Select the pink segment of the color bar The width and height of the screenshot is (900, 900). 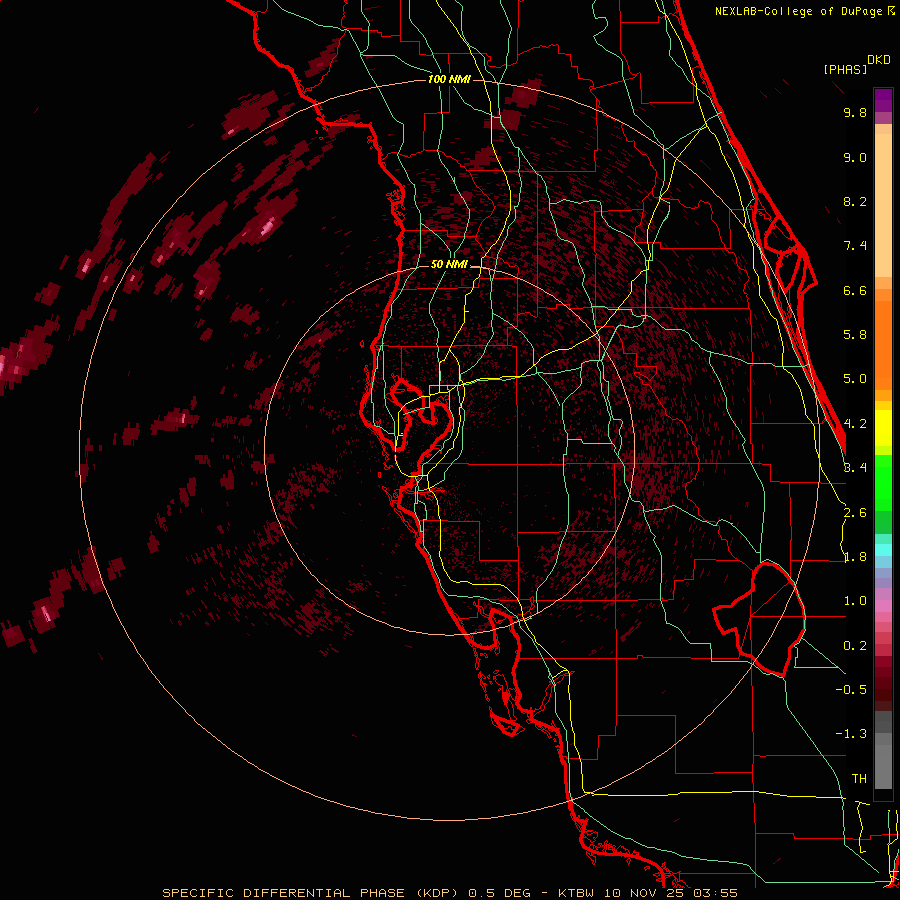pos(883,606)
